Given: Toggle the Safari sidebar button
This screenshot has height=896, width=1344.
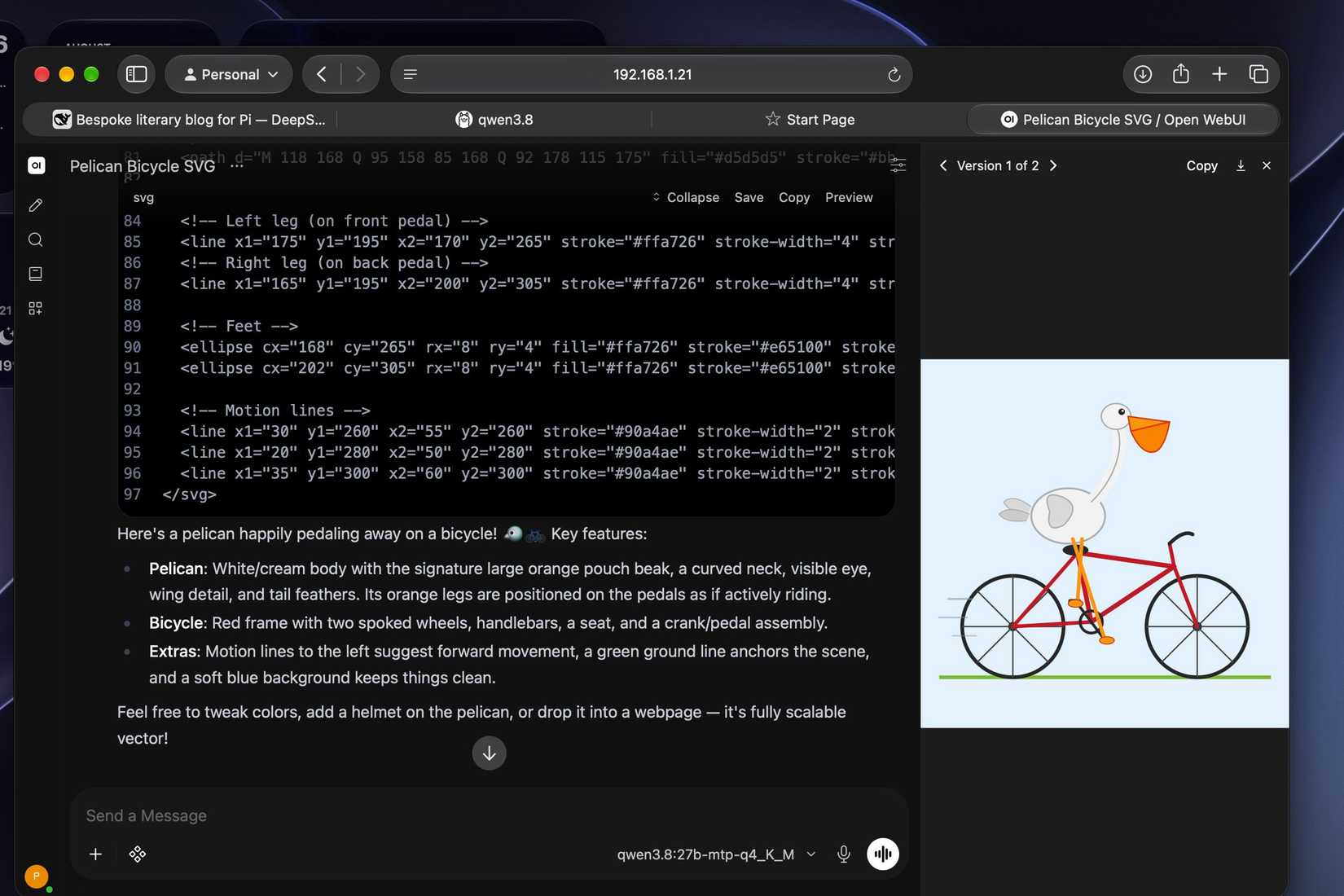Looking at the screenshot, I should tap(137, 74).
